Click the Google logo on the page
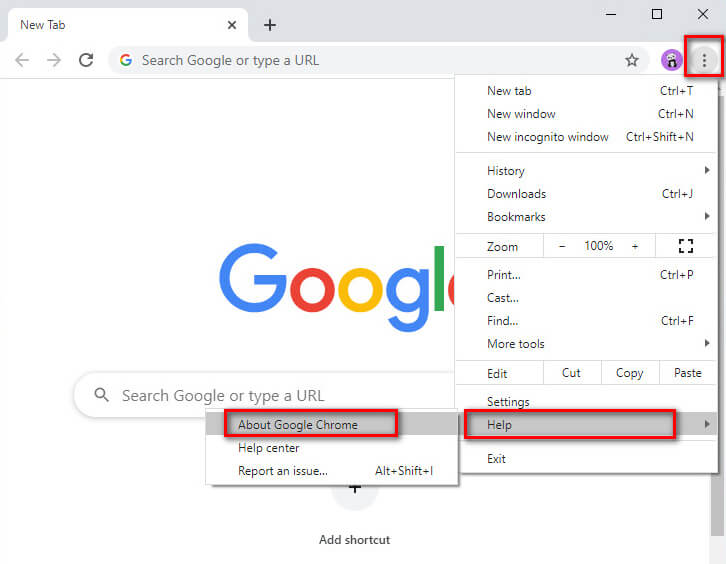This screenshot has height=564, width=726. tap(337, 286)
